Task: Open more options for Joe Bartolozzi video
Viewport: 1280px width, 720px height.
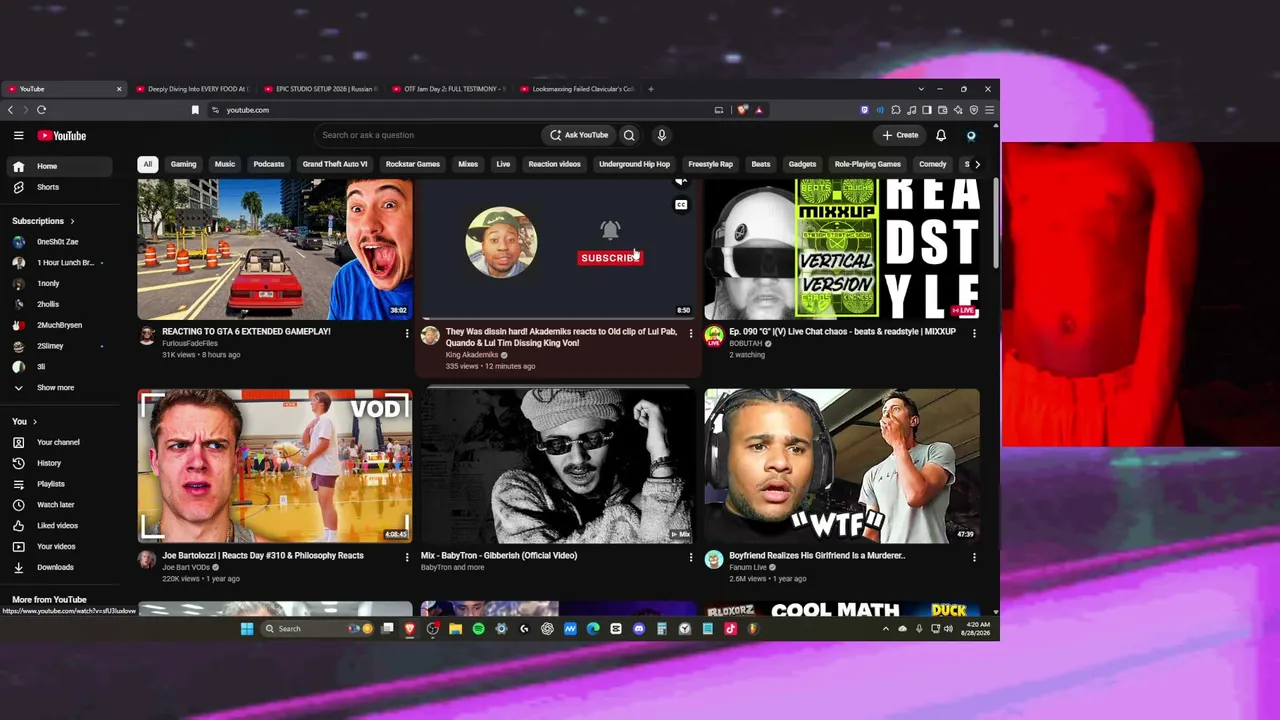Action: coord(406,557)
